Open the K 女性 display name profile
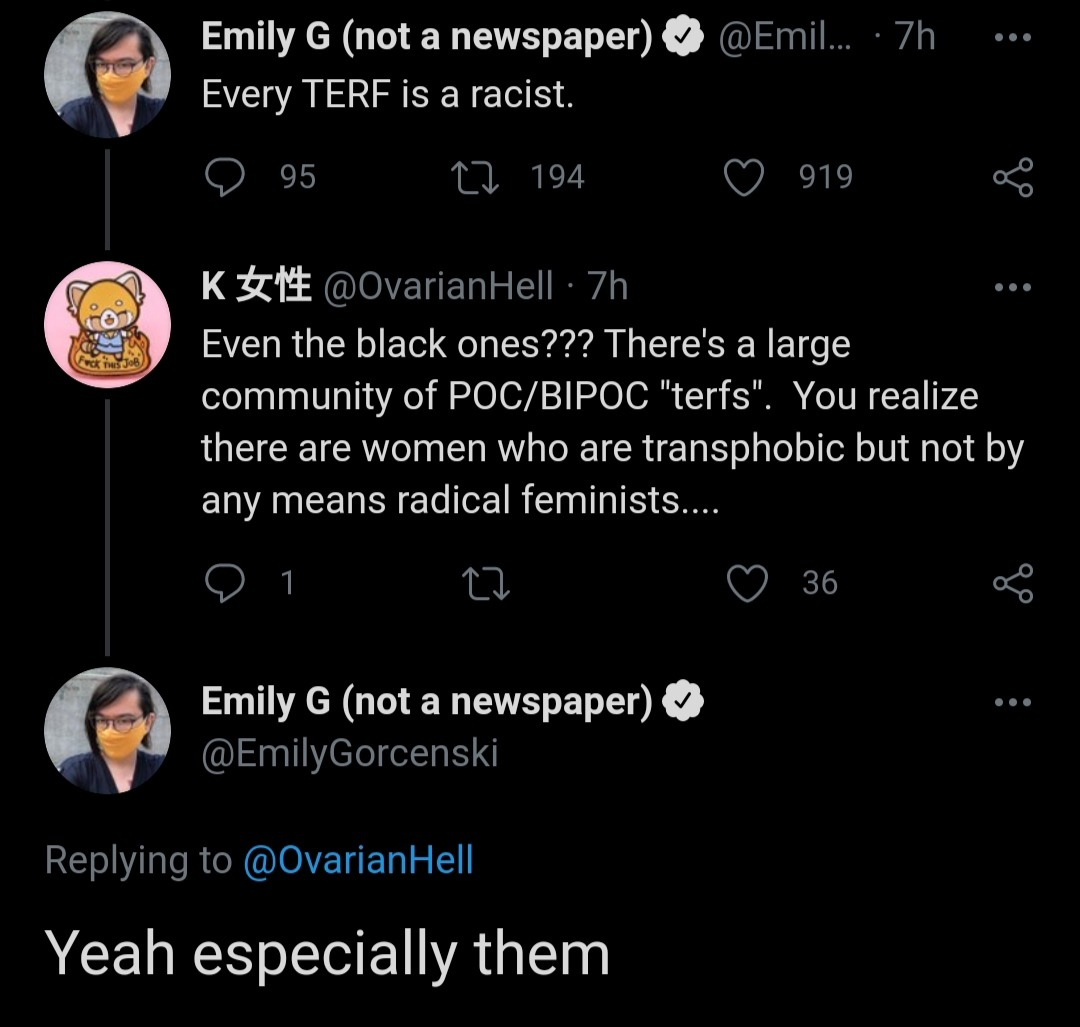1080x1027 pixels. [x=256, y=288]
